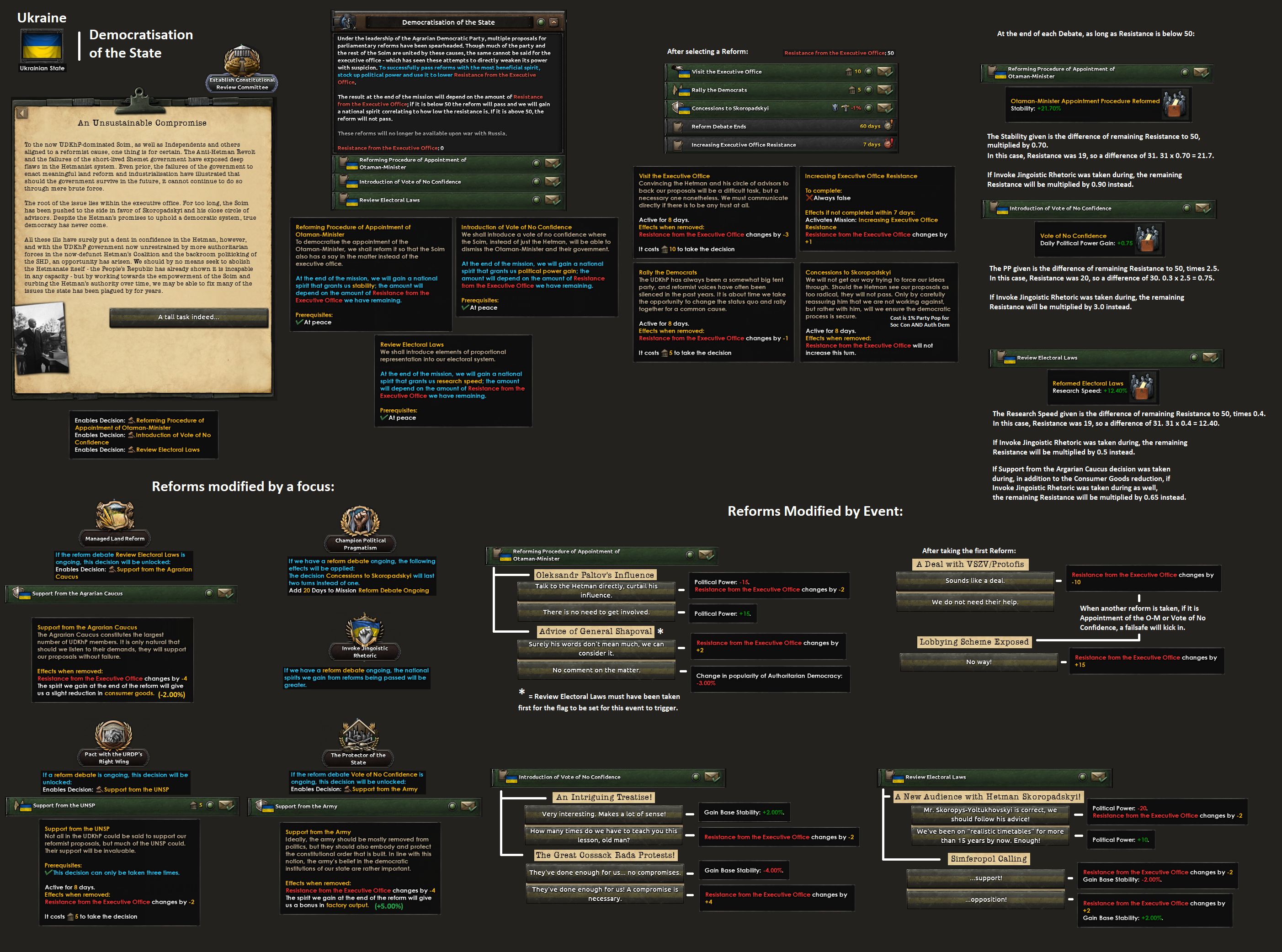The image size is (1282, 952).
Task: Choose the "Sounds like a deal." option
Action: point(975,580)
